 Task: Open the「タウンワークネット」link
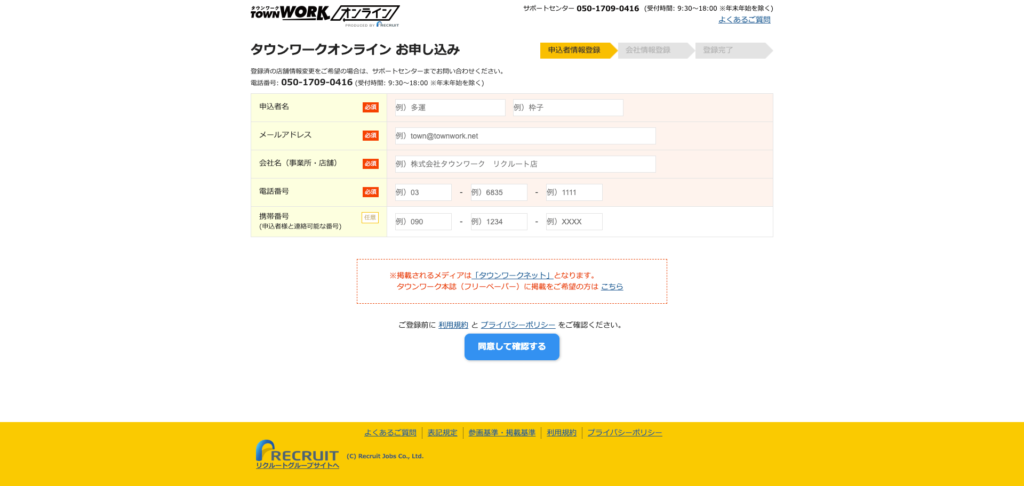click(513, 275)
